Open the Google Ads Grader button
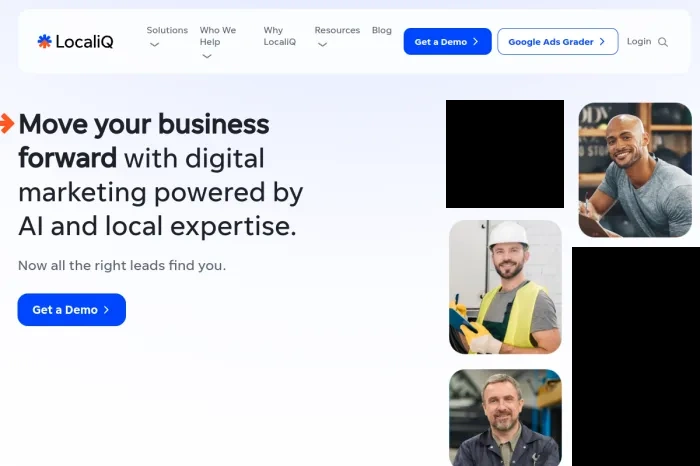 click(x=558, y=42)
